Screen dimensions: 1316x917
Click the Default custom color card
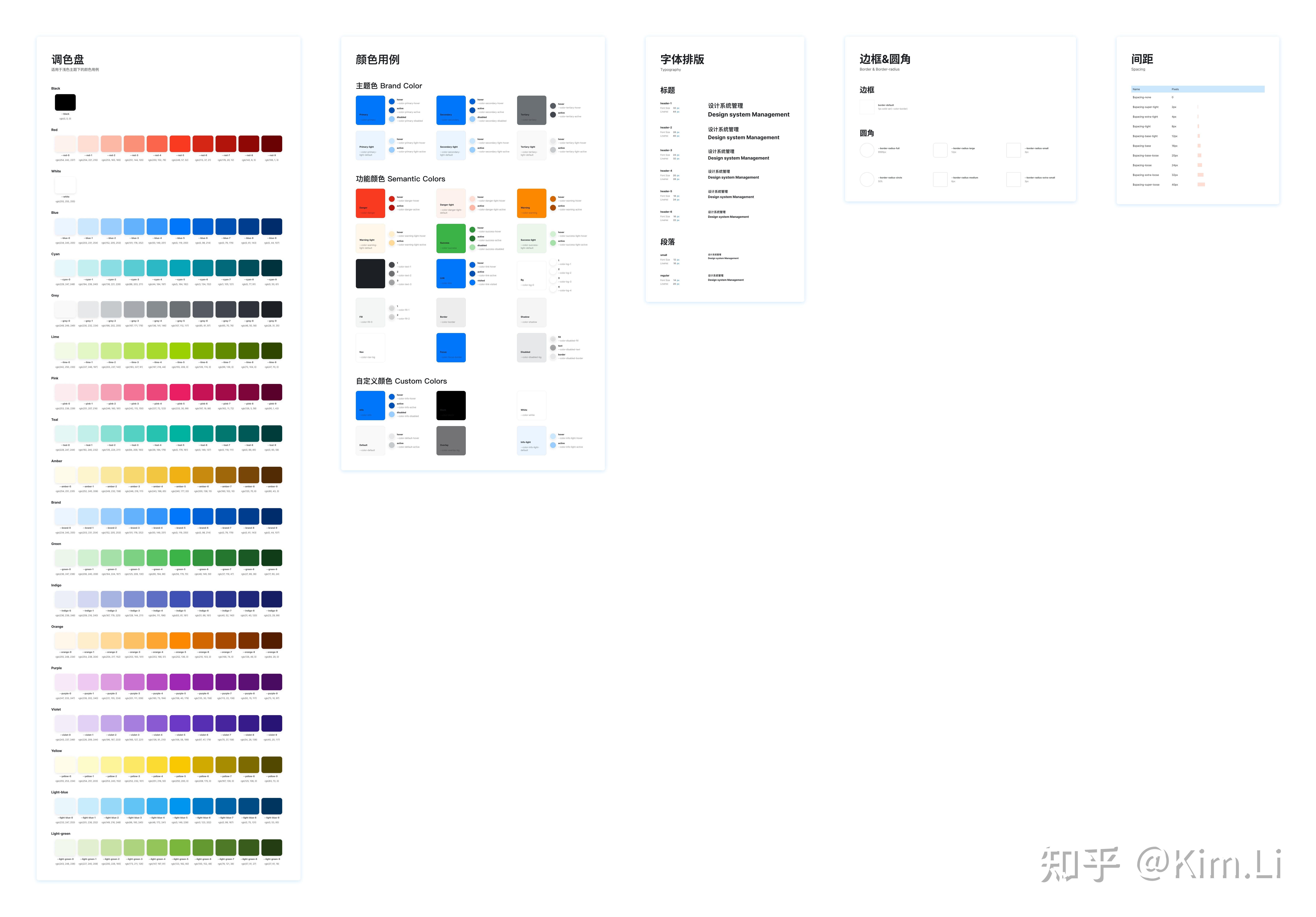(370, 441)
